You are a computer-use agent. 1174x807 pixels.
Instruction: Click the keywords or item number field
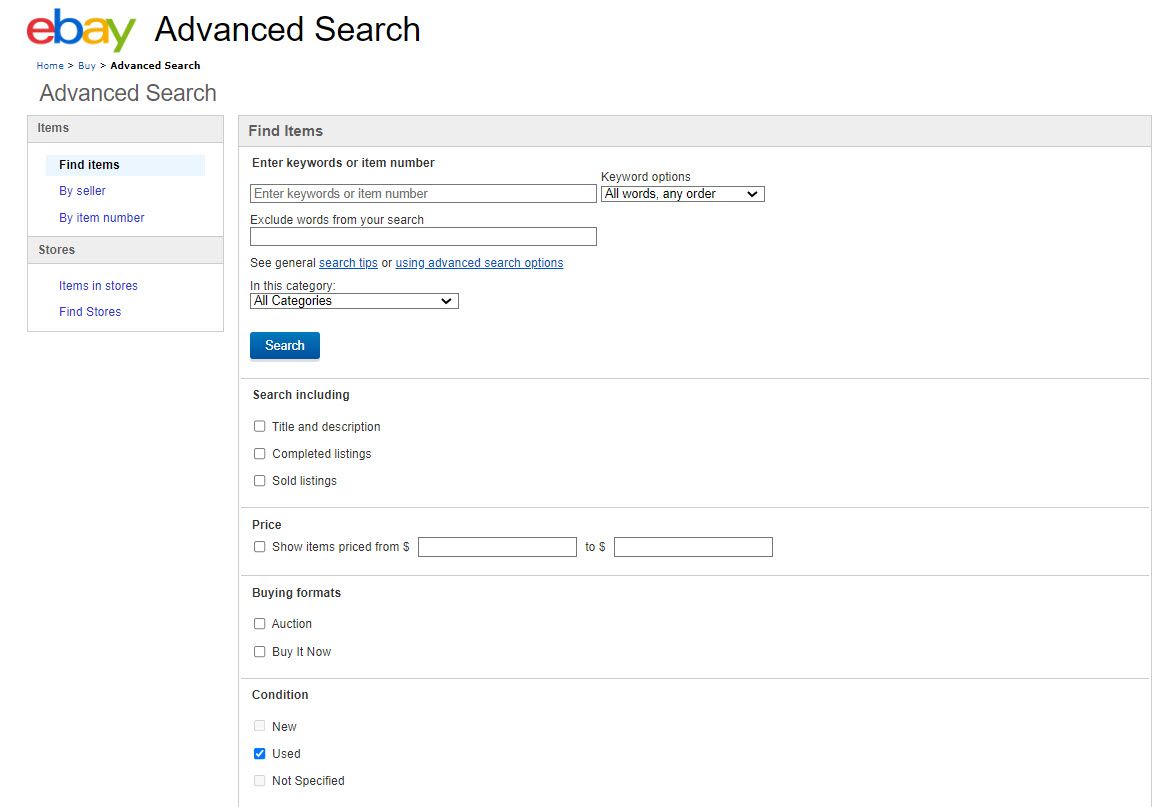coord(422,193)
